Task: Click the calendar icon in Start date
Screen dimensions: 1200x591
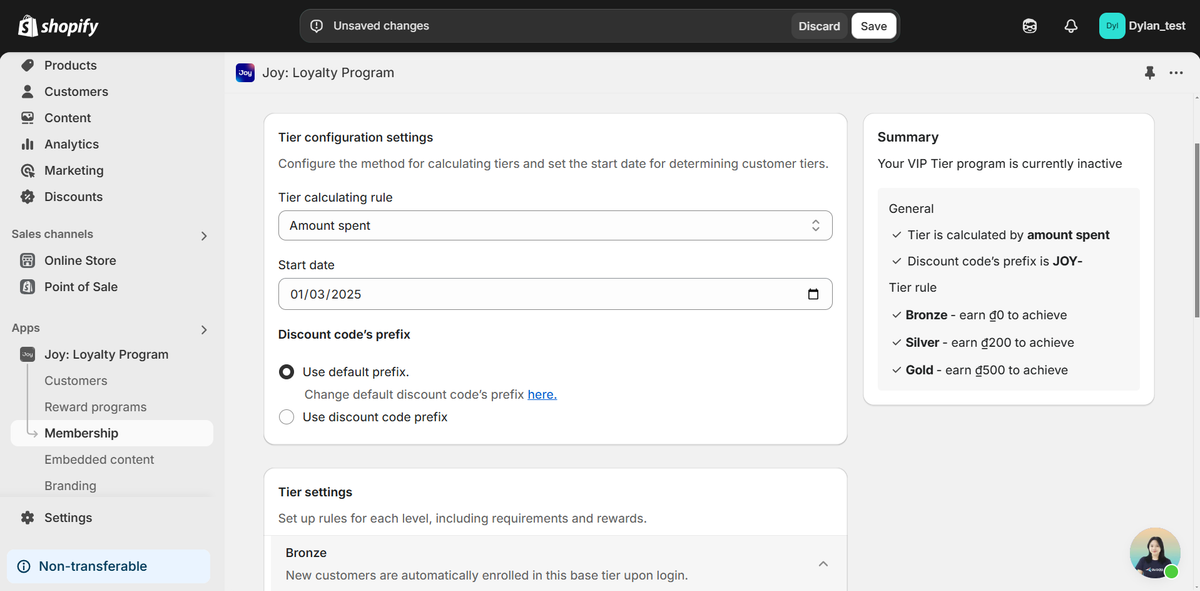Action: [813, 294]
